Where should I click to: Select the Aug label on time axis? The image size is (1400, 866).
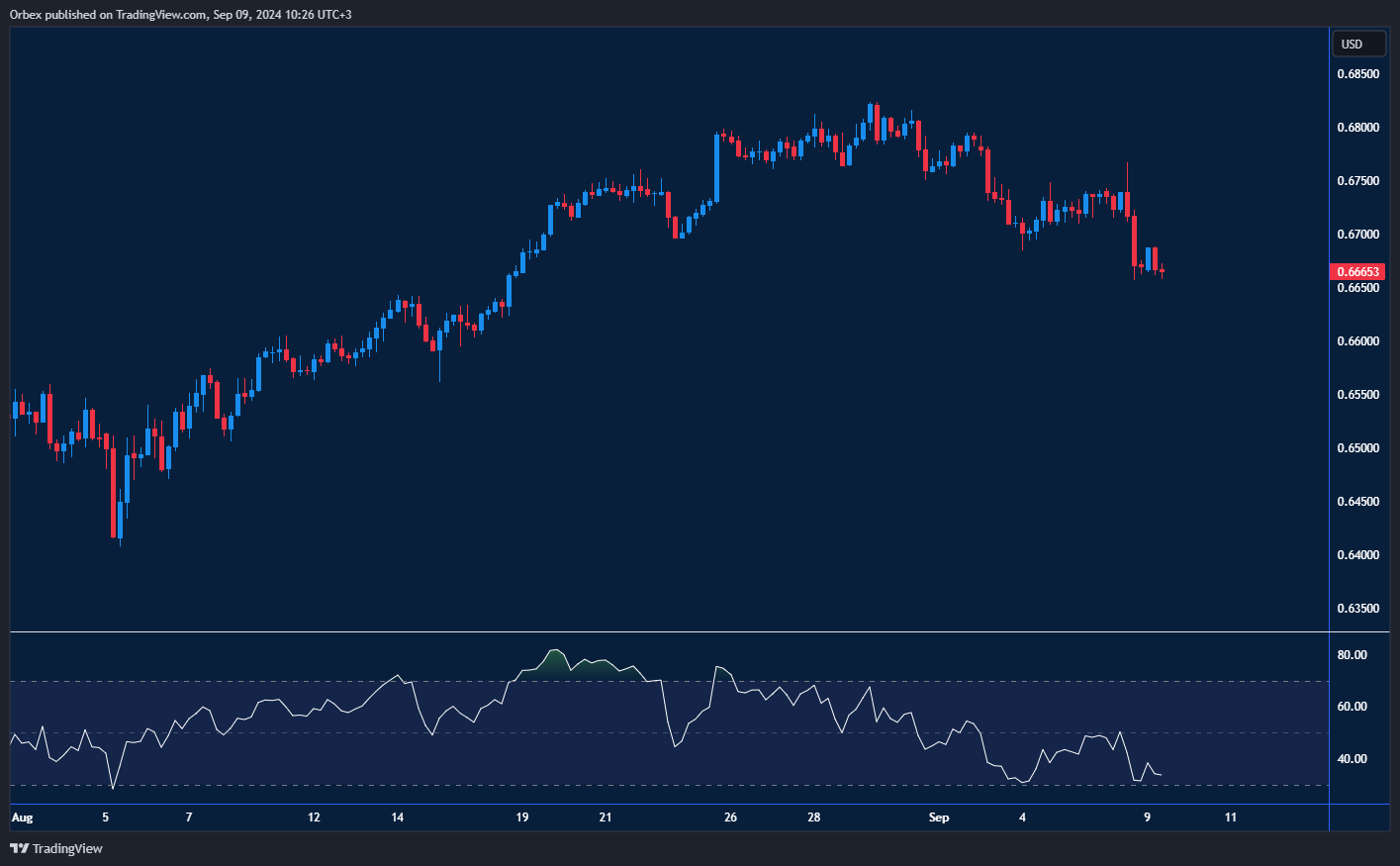[22, 818]
